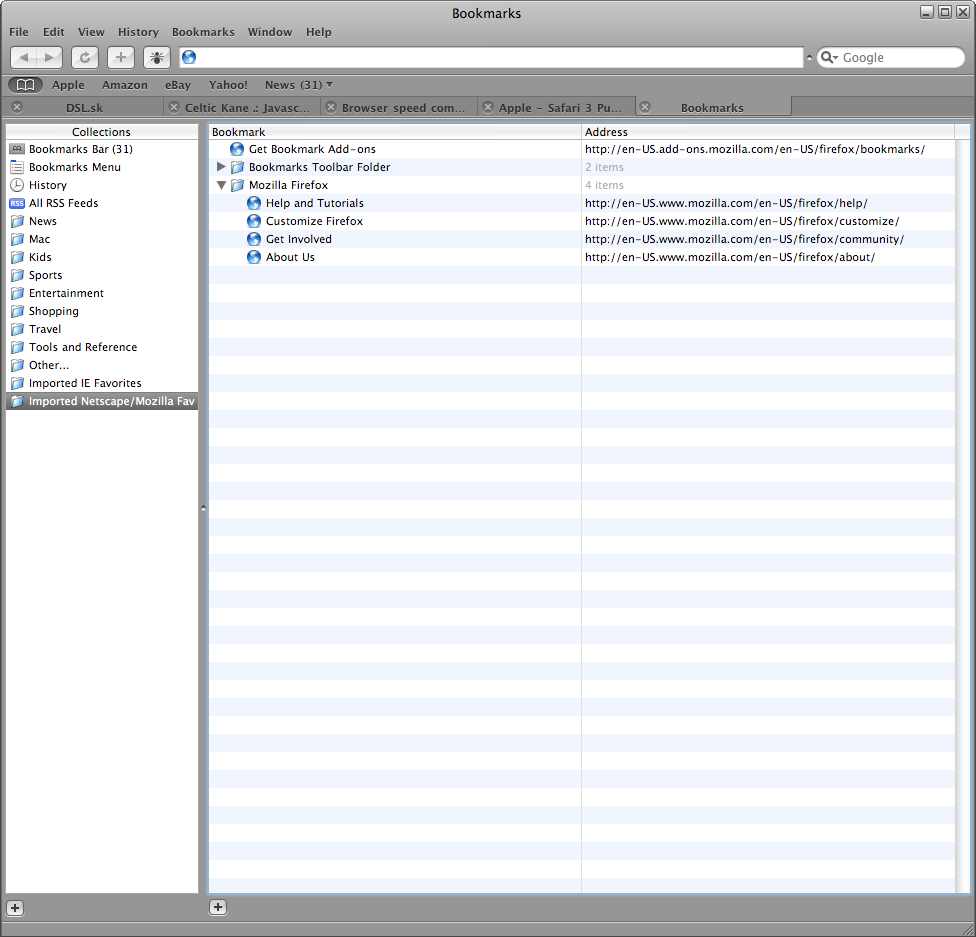Add a new bookmark folder with the plus button
Viewport: 976px width, 937px height.
click(x=218, y=907)
